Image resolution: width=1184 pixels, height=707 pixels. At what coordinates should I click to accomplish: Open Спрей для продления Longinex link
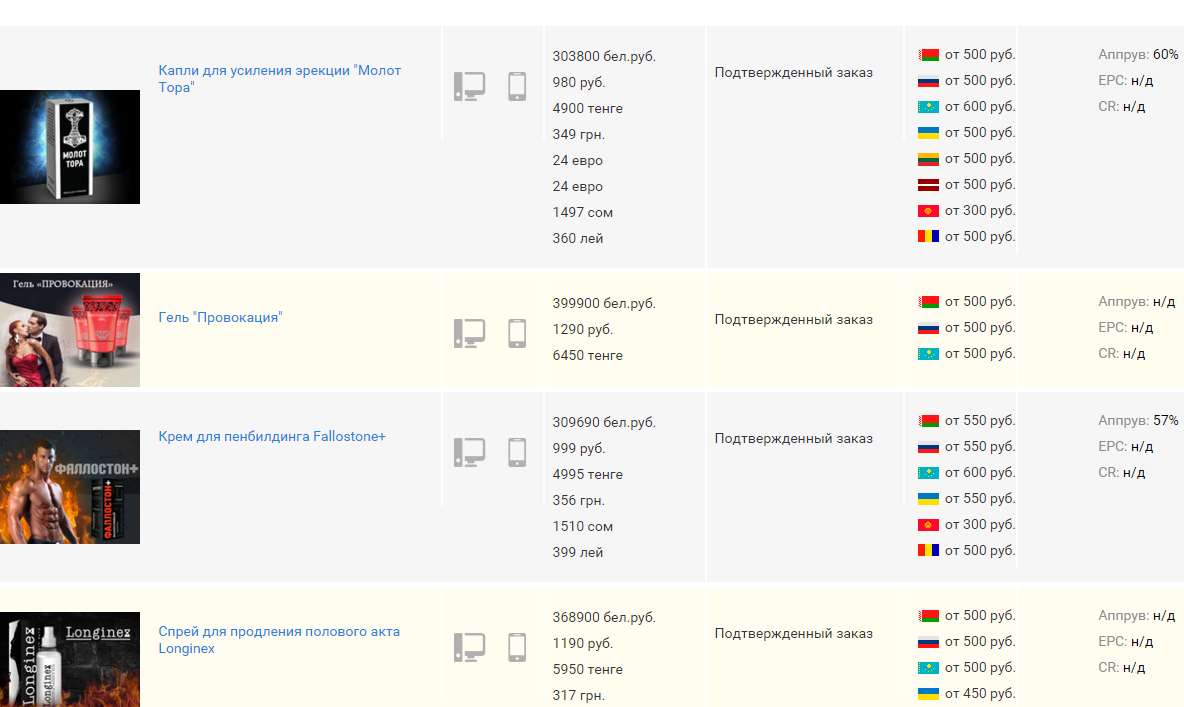click(279, 632)
